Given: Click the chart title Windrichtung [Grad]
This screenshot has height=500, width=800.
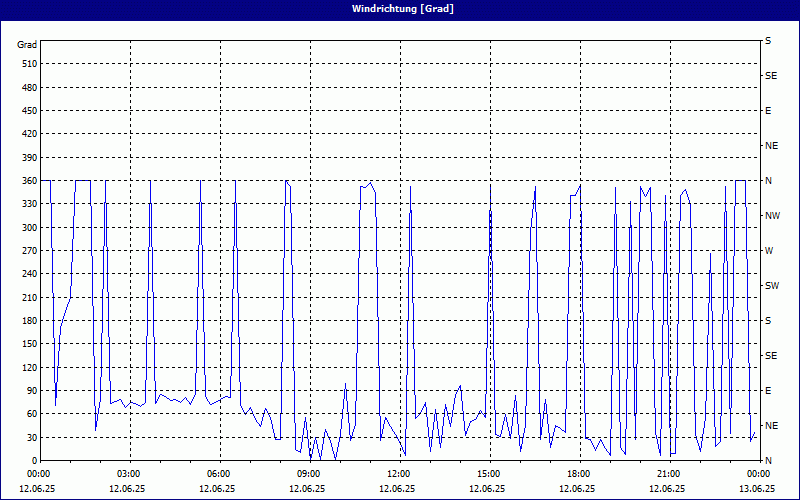Looking at the screenshot, I should point(399,9).
